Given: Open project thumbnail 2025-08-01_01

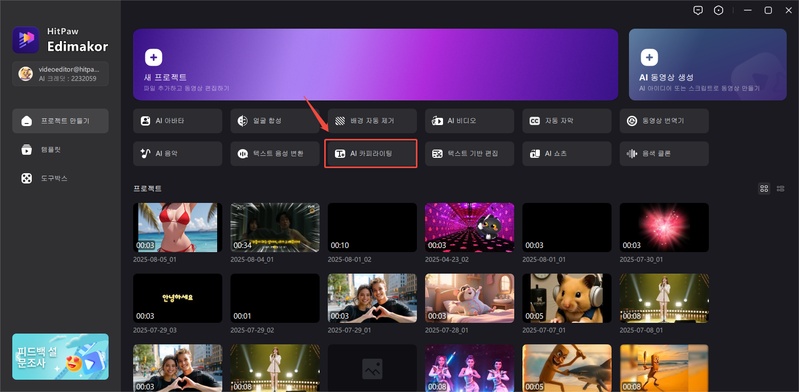Looking at the screenshot, I should click(x=567, y=227).
